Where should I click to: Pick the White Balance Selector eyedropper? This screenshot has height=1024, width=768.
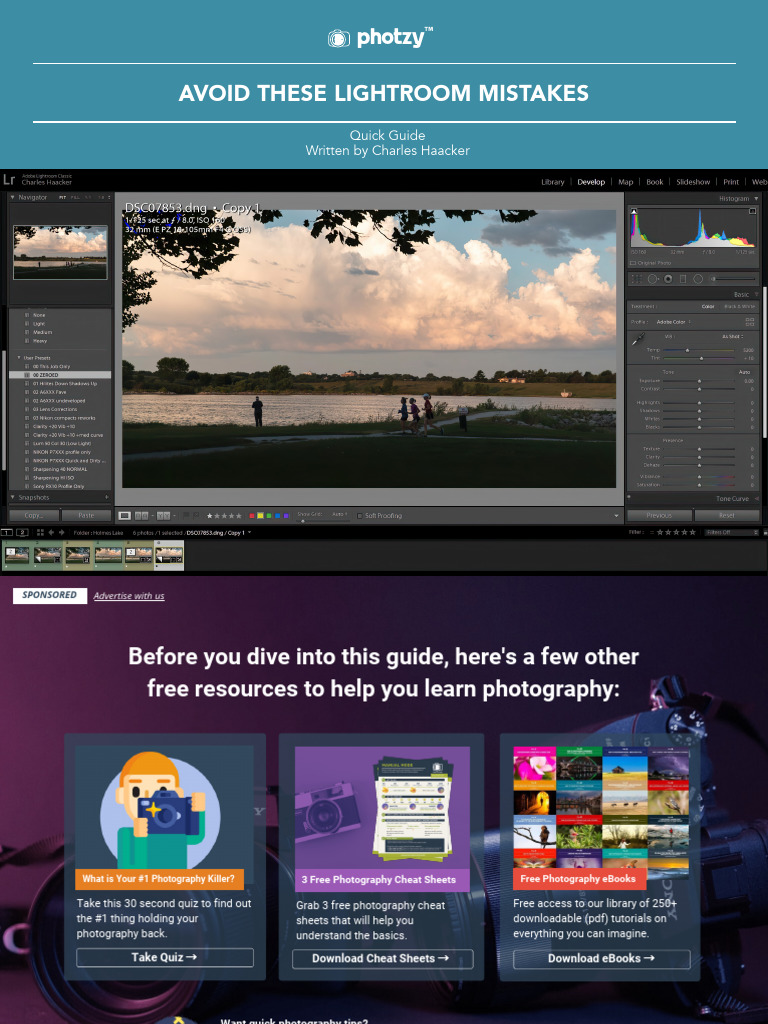pos(638,339)
